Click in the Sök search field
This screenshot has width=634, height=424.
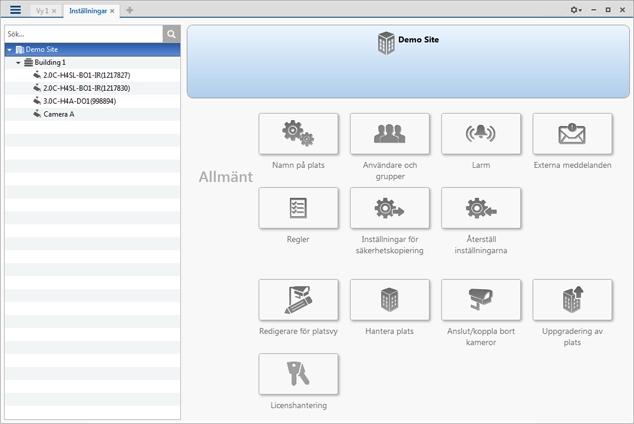pos(84,34)
